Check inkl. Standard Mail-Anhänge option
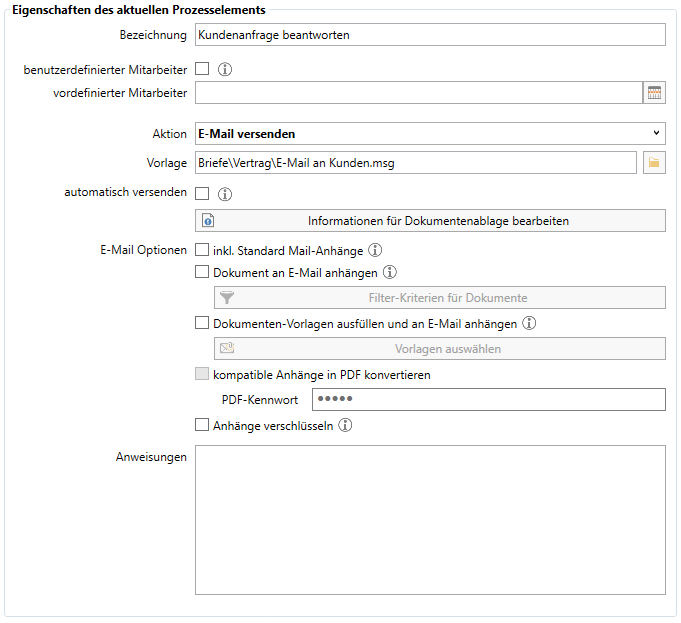 coord(202,250)
